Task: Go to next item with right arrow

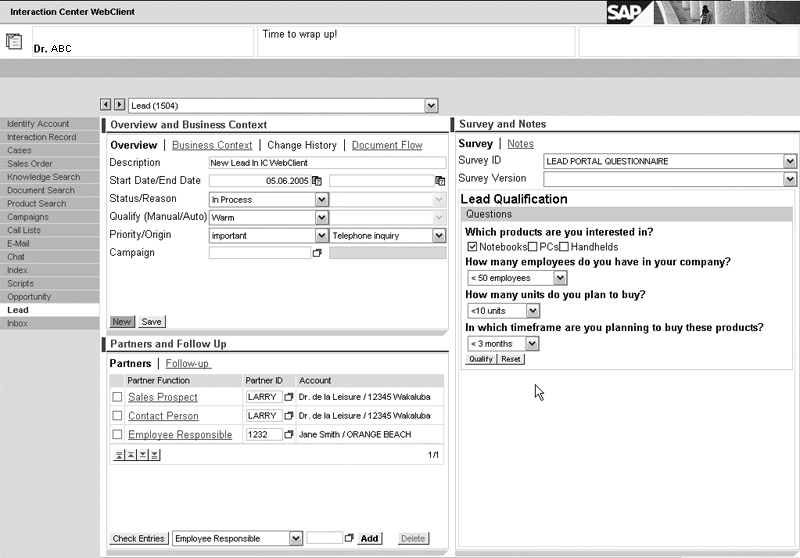Action: pos(119,105)
